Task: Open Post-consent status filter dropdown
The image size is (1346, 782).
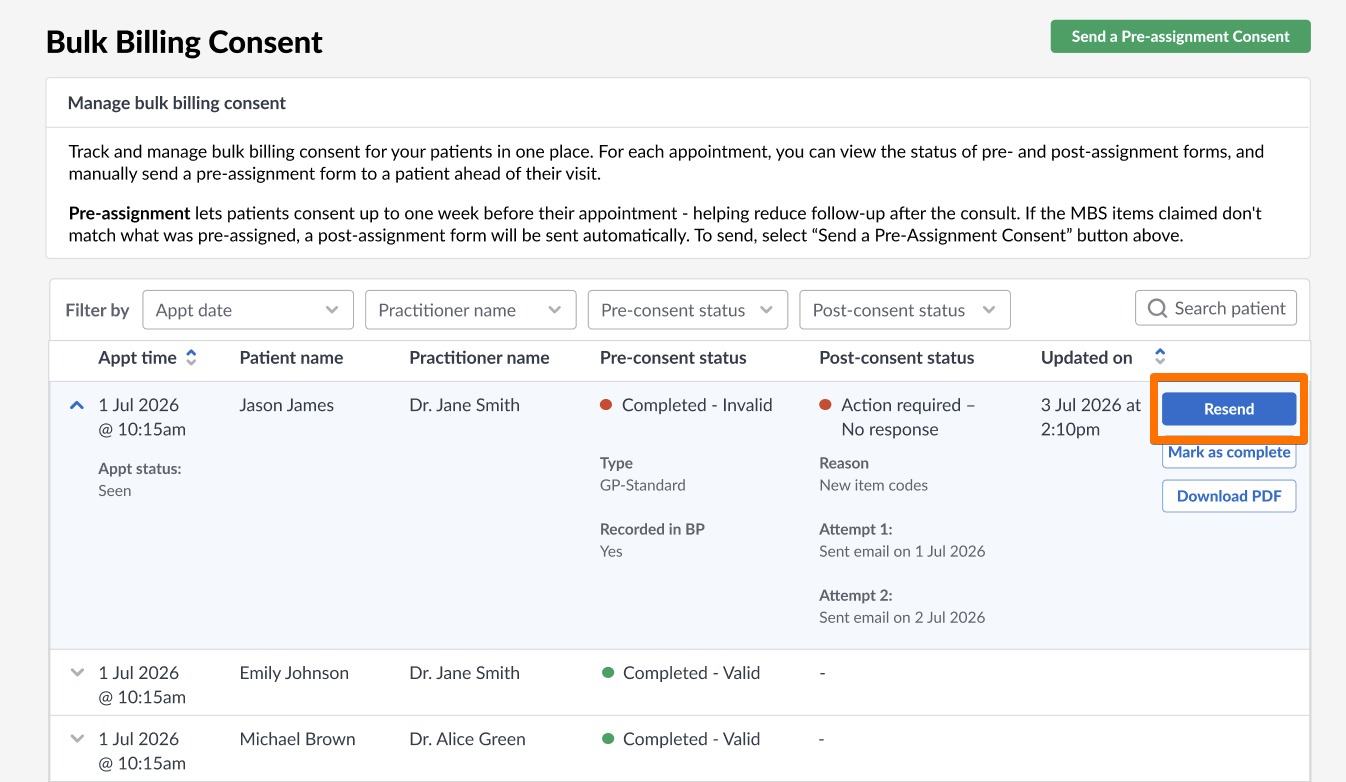Action: 905,310
